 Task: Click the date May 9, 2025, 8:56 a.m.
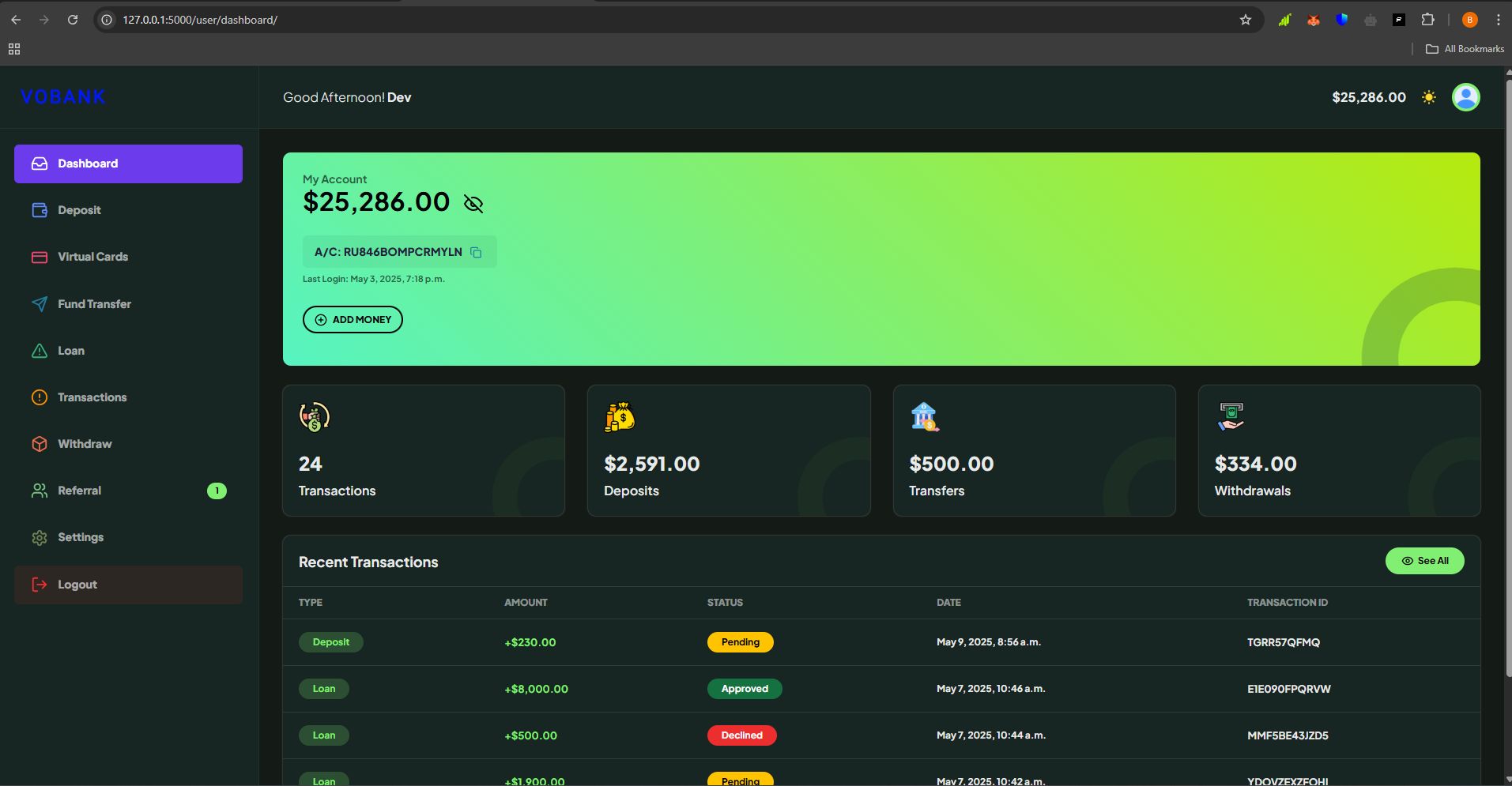989,642
